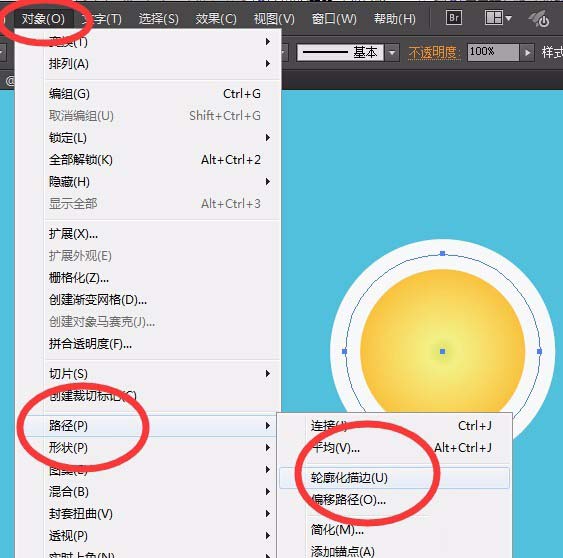Launch Adobe Bridge via Br icon
The image size is (563, 558).
tap(453, 18)
